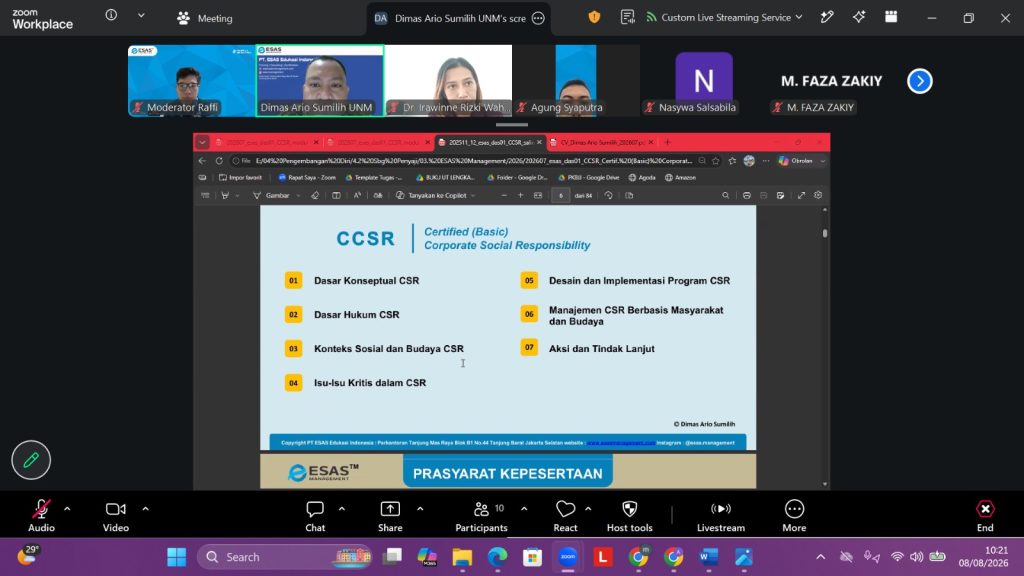Expand React options caret

[x=588, y=509]
